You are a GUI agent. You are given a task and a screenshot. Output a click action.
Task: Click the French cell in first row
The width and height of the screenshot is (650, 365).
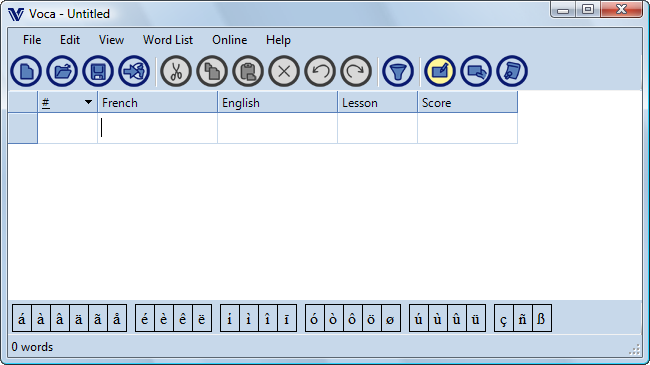158,128
